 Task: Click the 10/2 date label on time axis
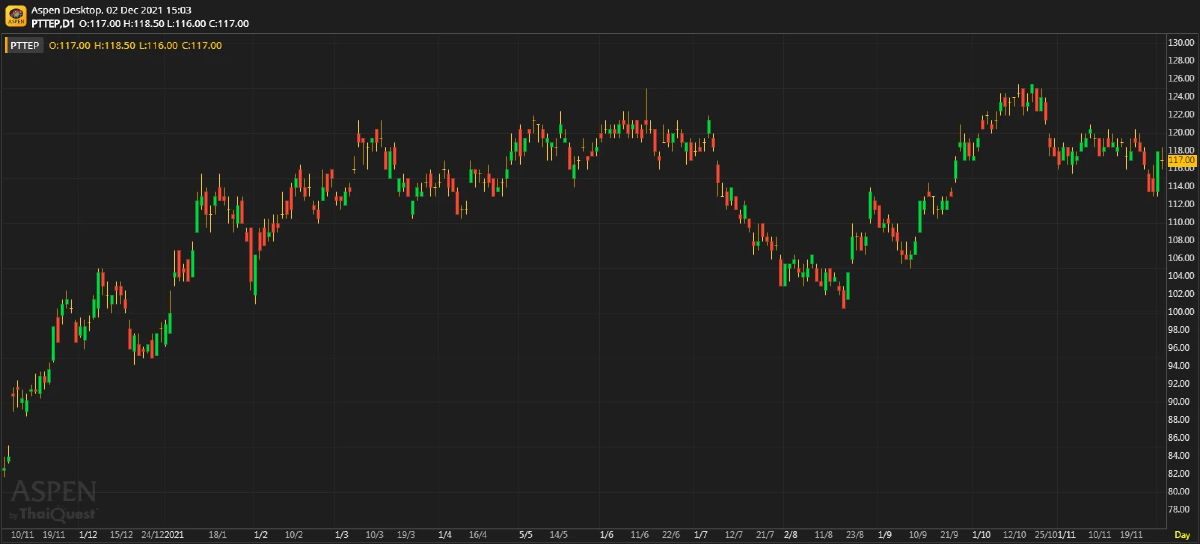click(293, 535)
